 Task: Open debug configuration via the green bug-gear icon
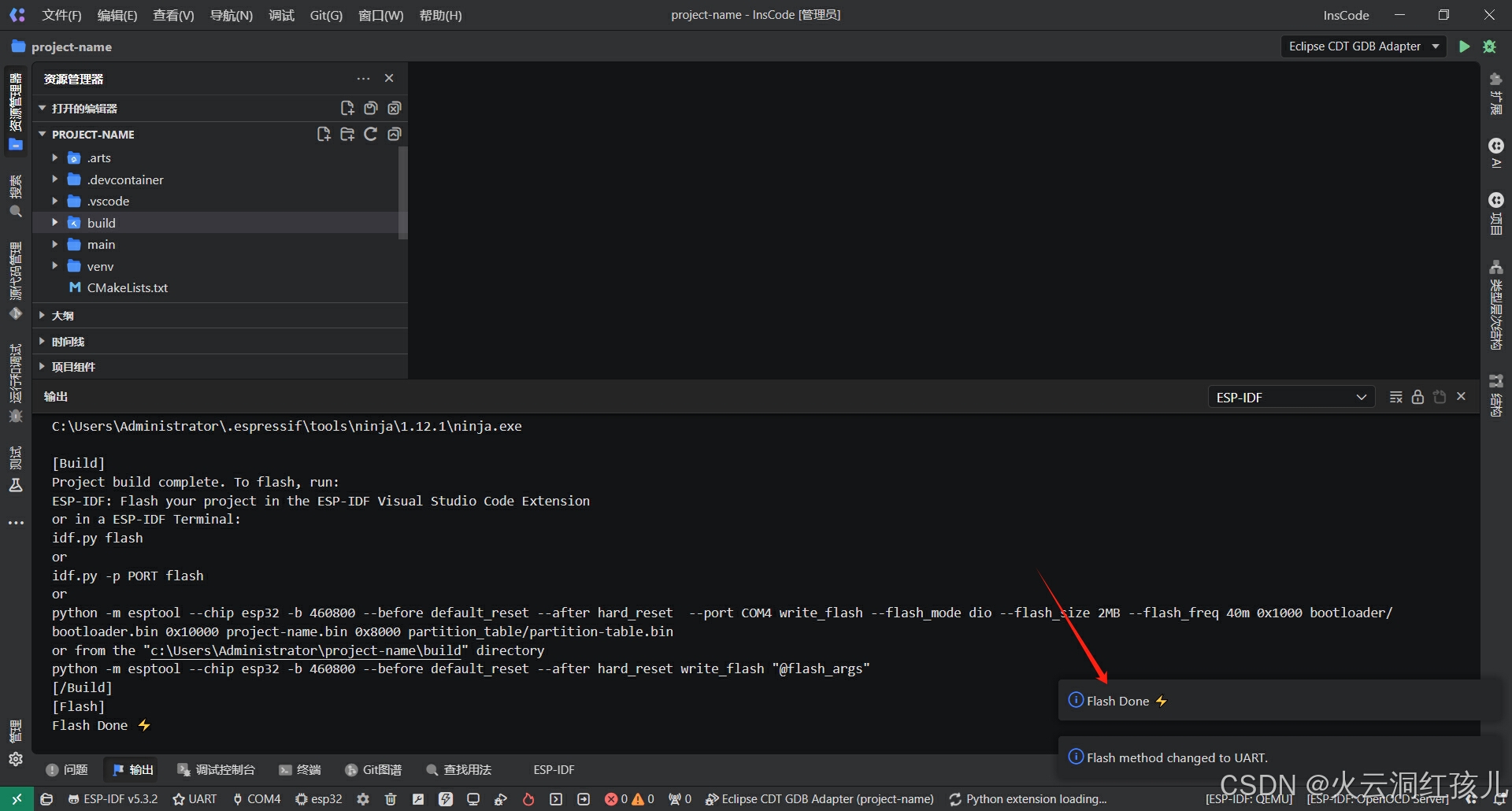tap(1489, 46)
